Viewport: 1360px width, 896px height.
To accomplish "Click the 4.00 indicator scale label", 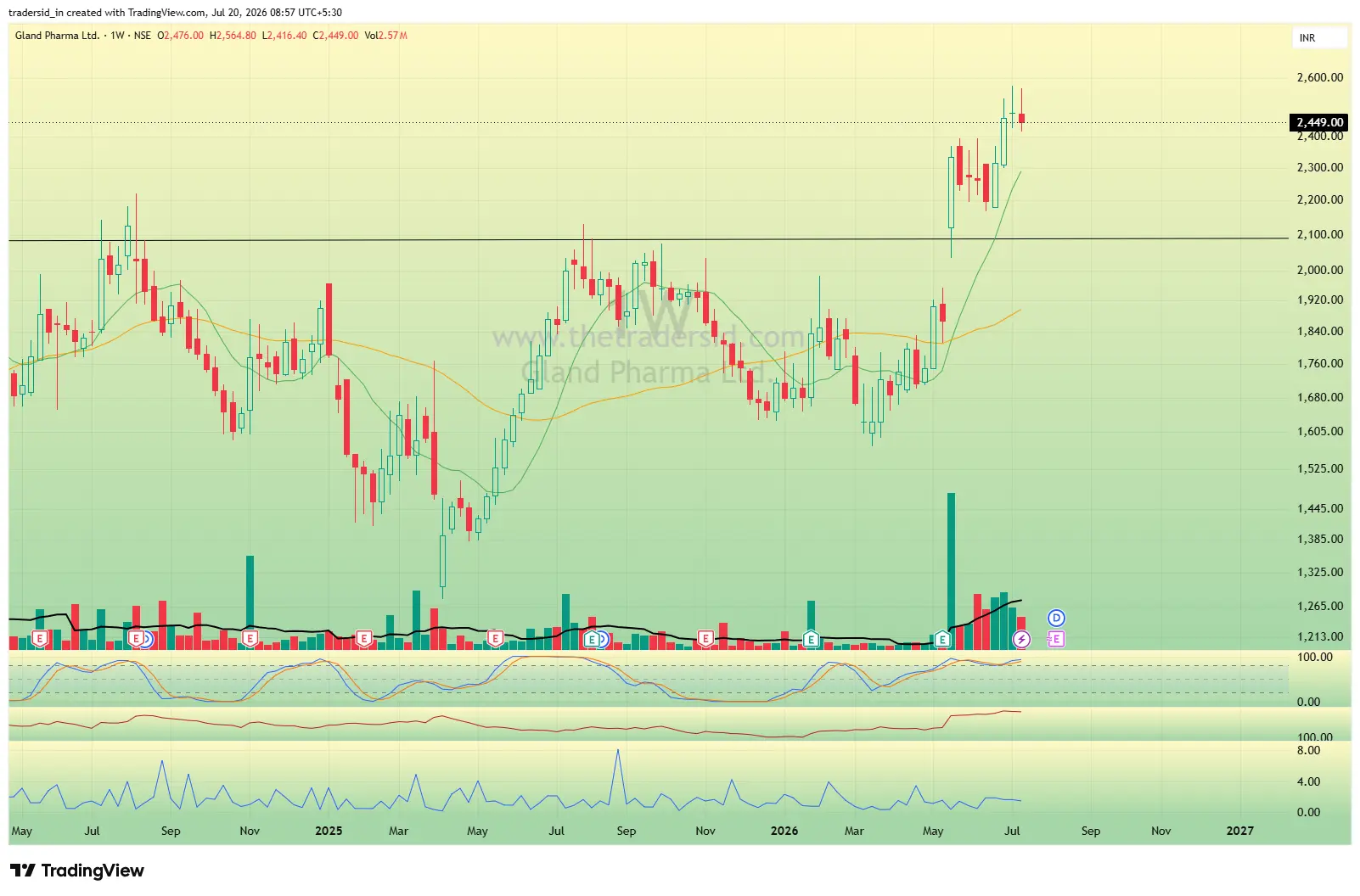I will (x=1308, y=781).
